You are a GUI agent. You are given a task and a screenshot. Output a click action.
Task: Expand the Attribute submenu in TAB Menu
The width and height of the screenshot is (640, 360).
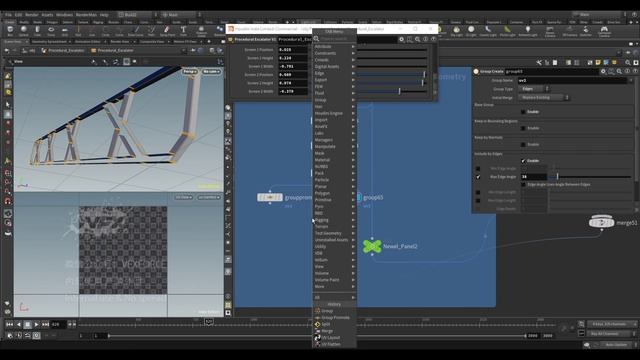point(334,47)
